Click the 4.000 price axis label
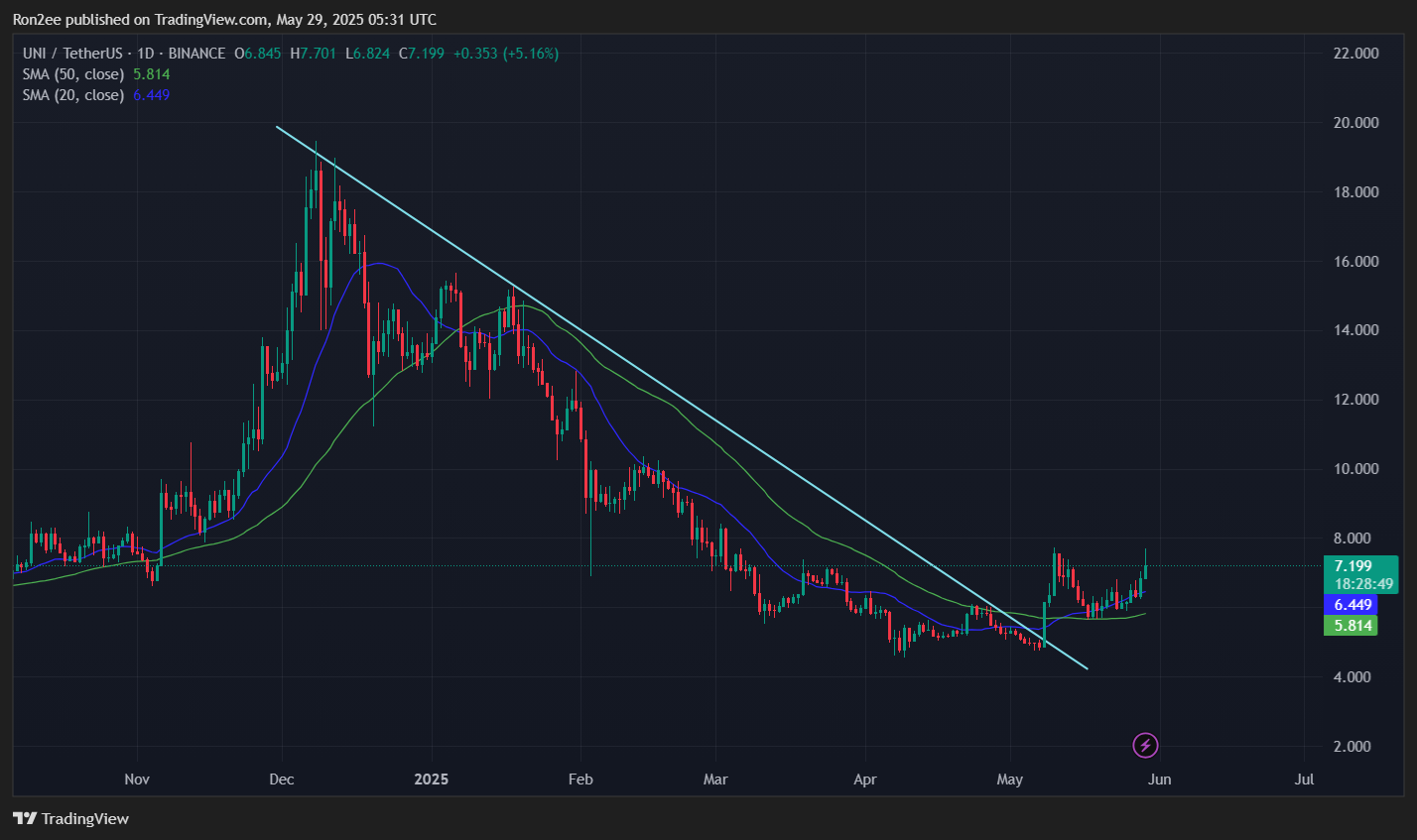Viewport: 1417px width, 840px height. 1354,677
